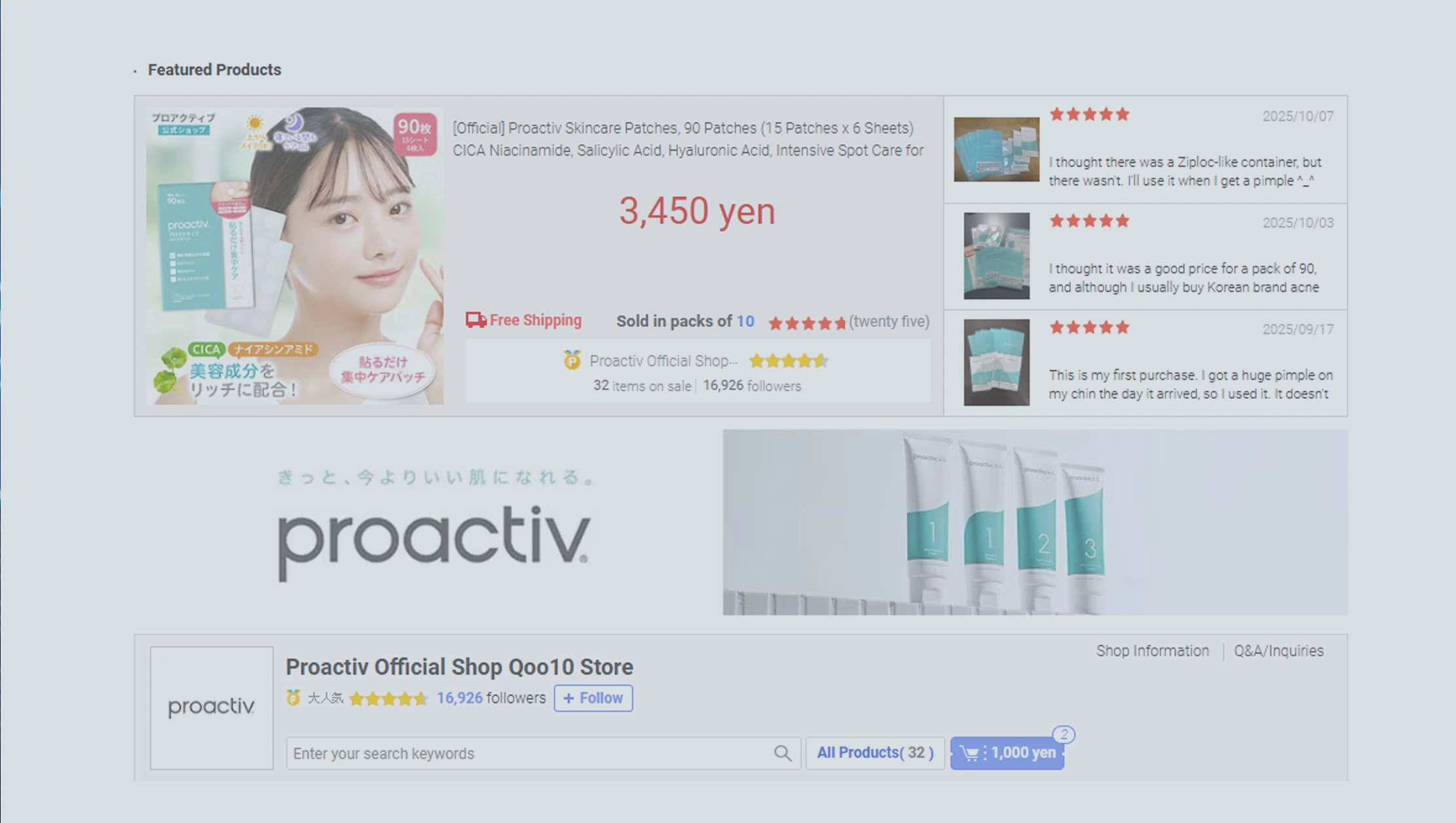The width and height of the screenshot is (1456, 823).
Task: Click the 3,450 yen price label
Action: point(696,211)
